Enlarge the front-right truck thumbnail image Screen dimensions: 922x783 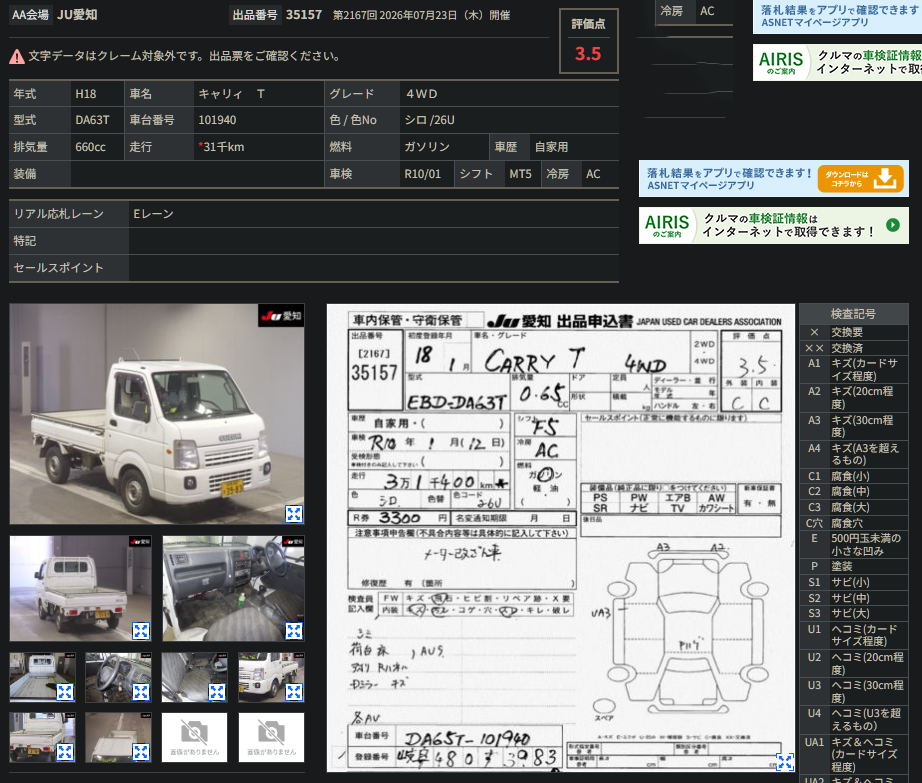point(294,692)
